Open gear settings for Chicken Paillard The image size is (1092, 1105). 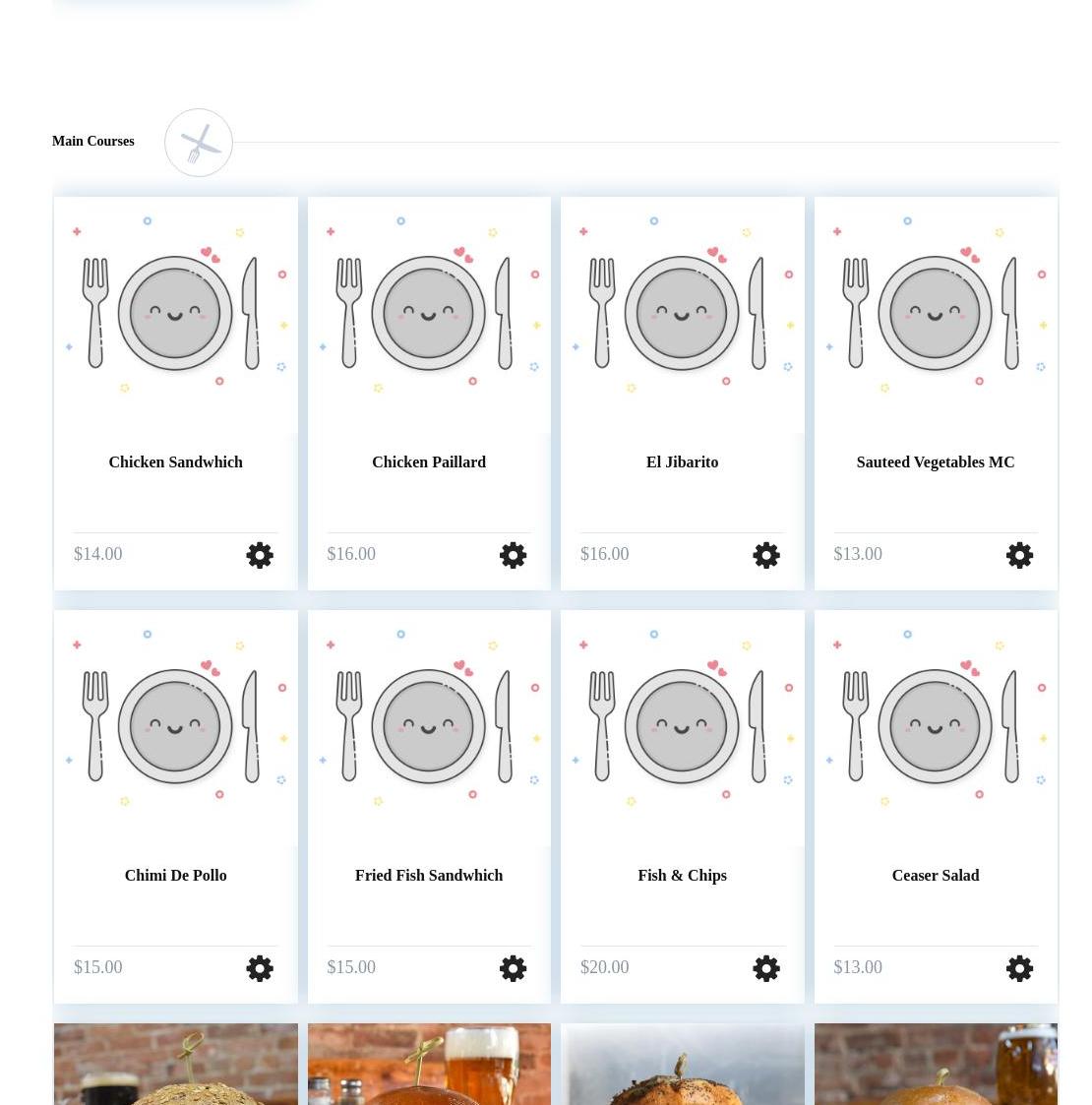click(x=513, y=555)
